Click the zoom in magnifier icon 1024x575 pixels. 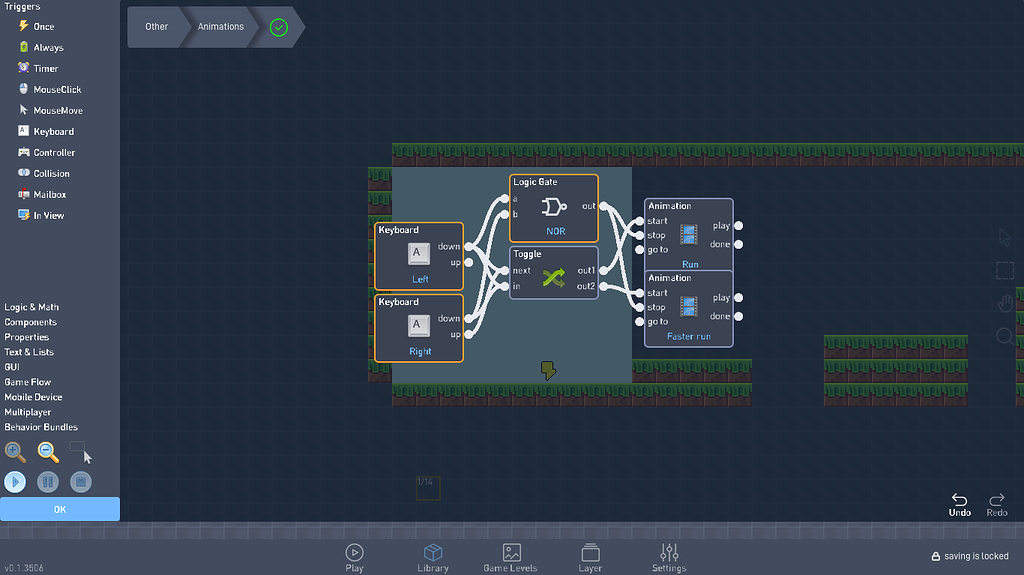coord(15,452)
